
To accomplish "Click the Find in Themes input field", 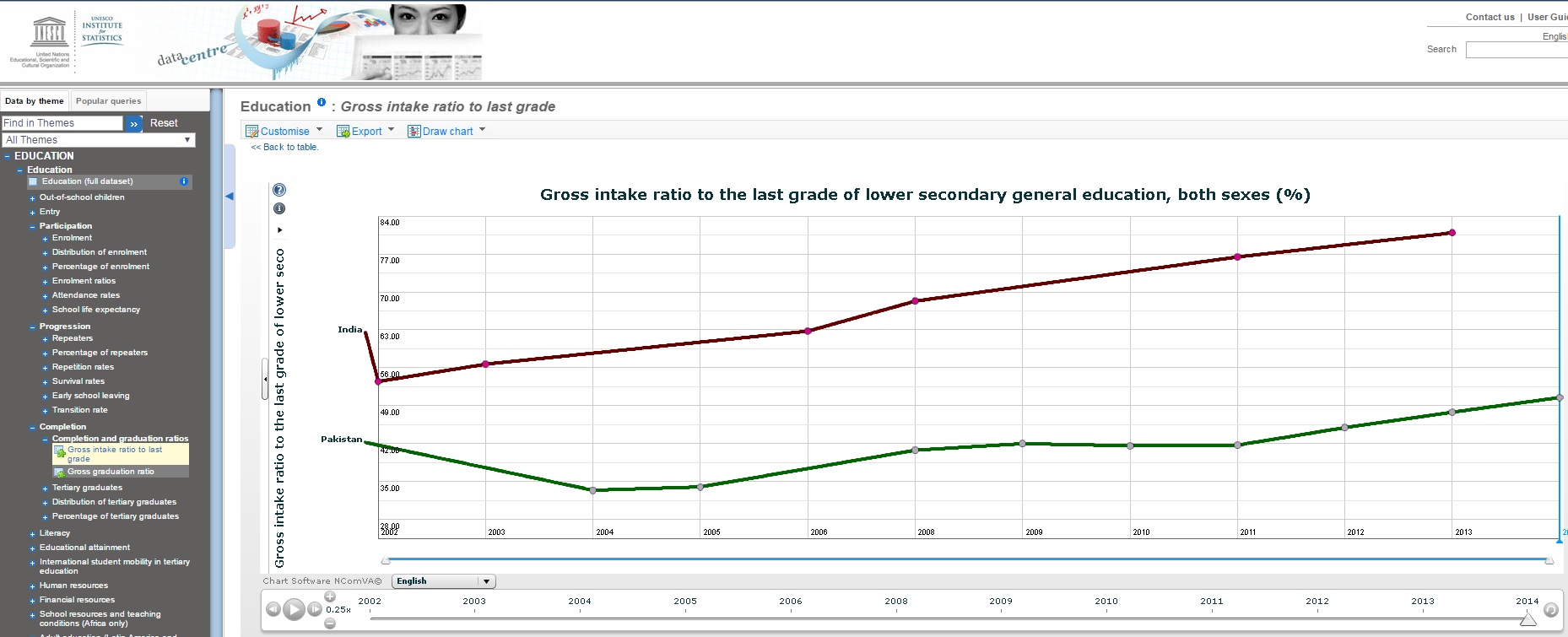I will [x=62, y=123].
